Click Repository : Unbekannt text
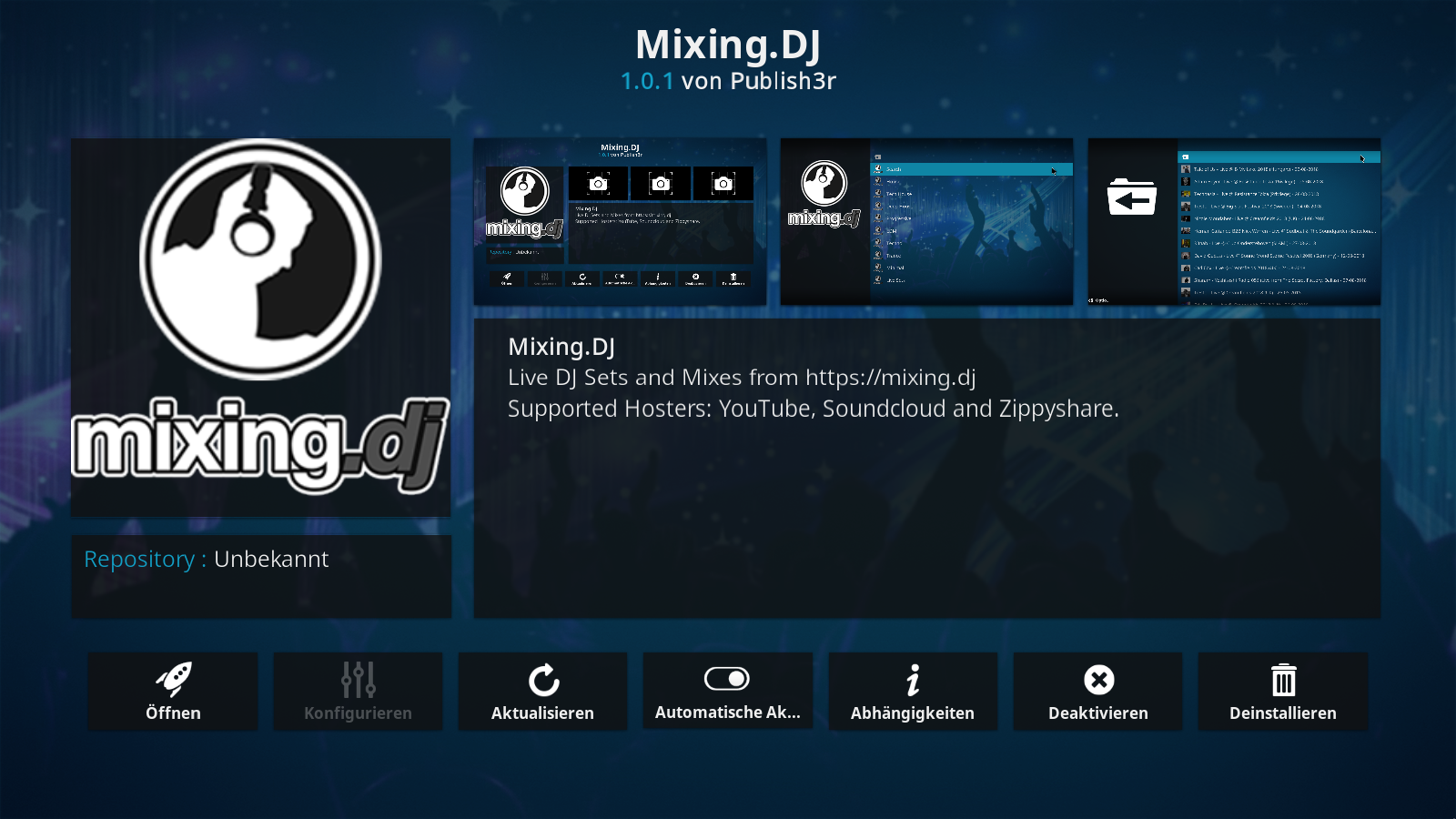Viewport: 1456px width, 819px height. 207,559
